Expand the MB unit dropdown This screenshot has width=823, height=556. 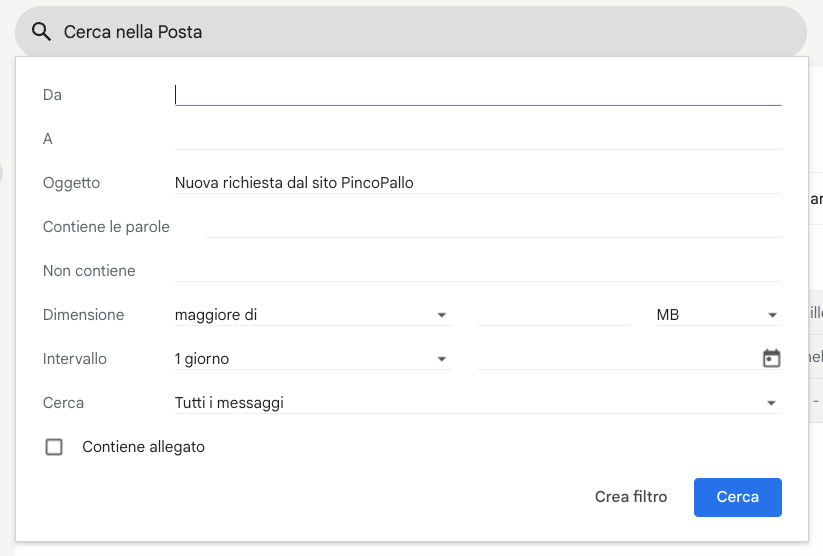716,315
